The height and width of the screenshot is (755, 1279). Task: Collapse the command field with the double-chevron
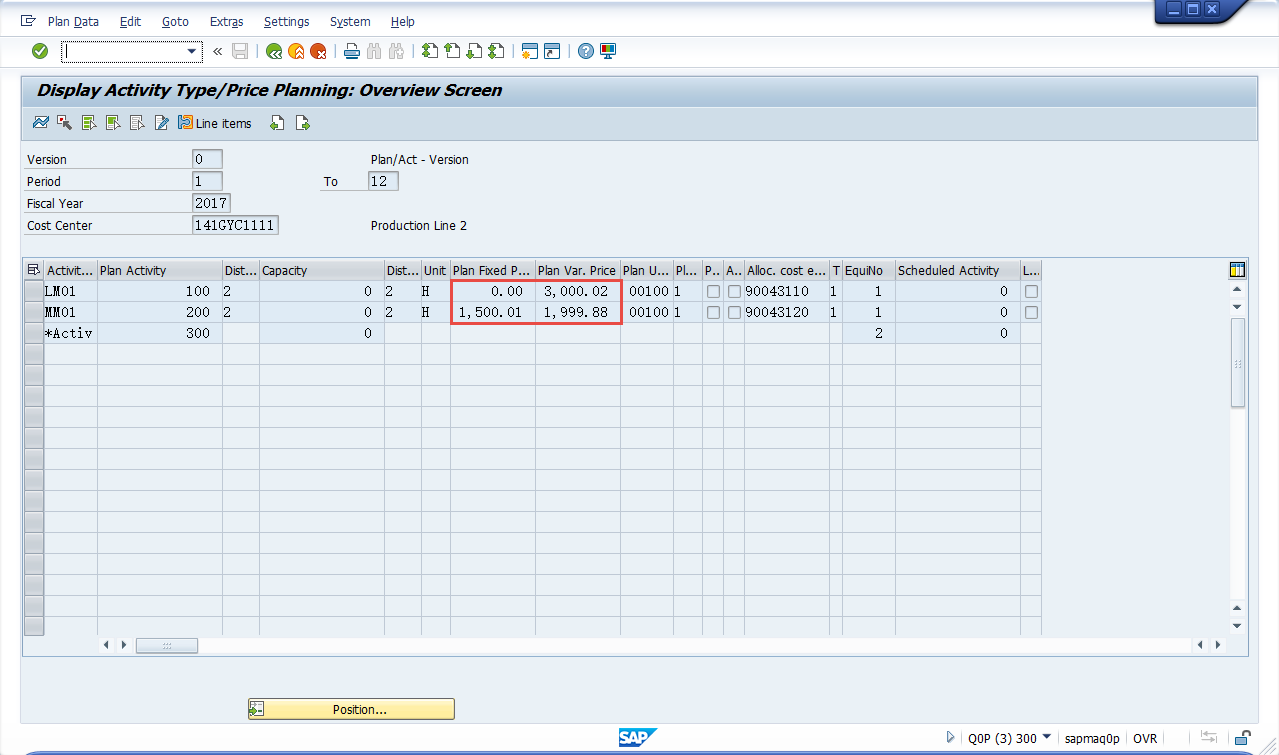click(217, 51)
